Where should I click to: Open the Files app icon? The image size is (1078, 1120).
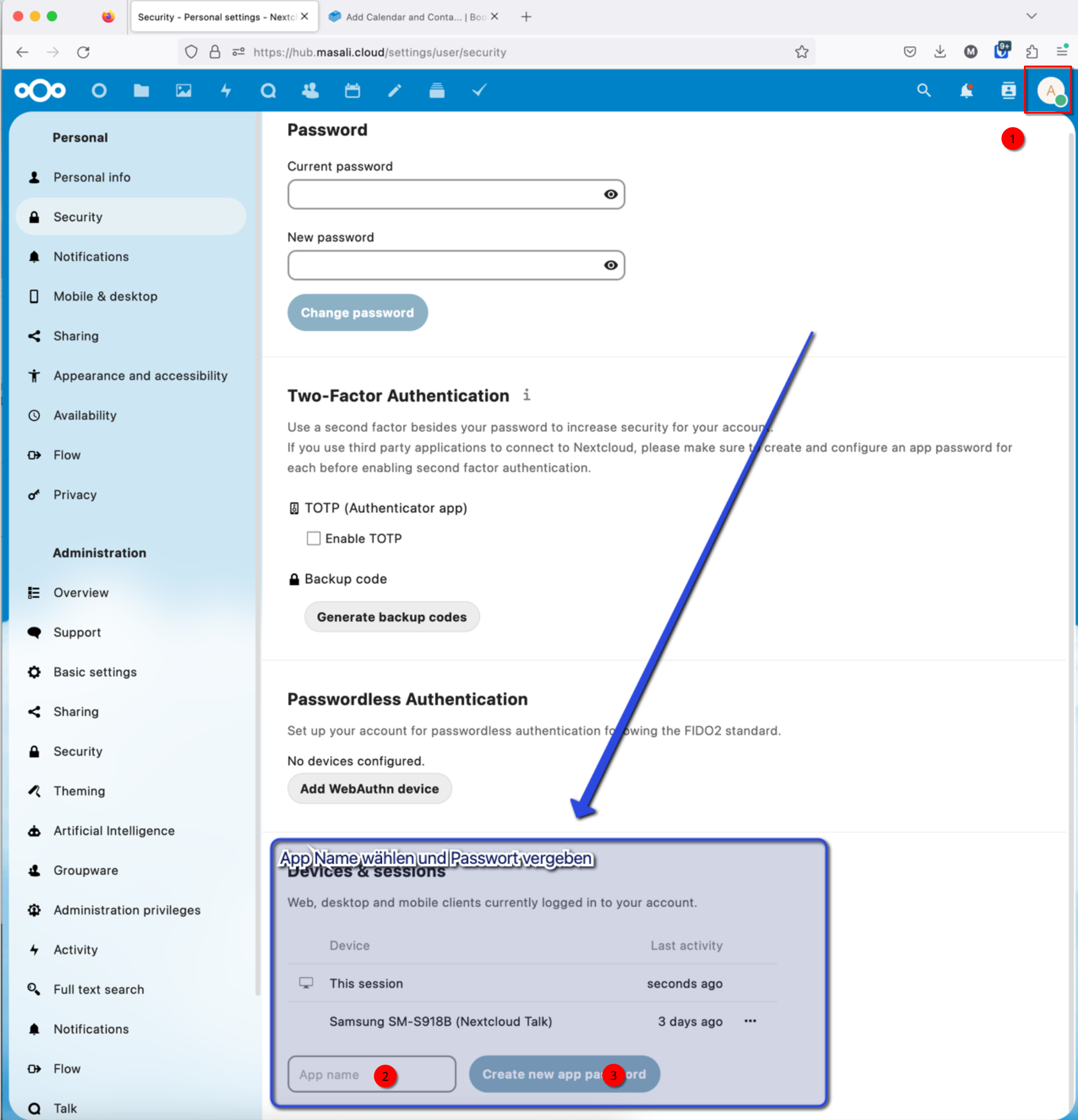[141, 90]
